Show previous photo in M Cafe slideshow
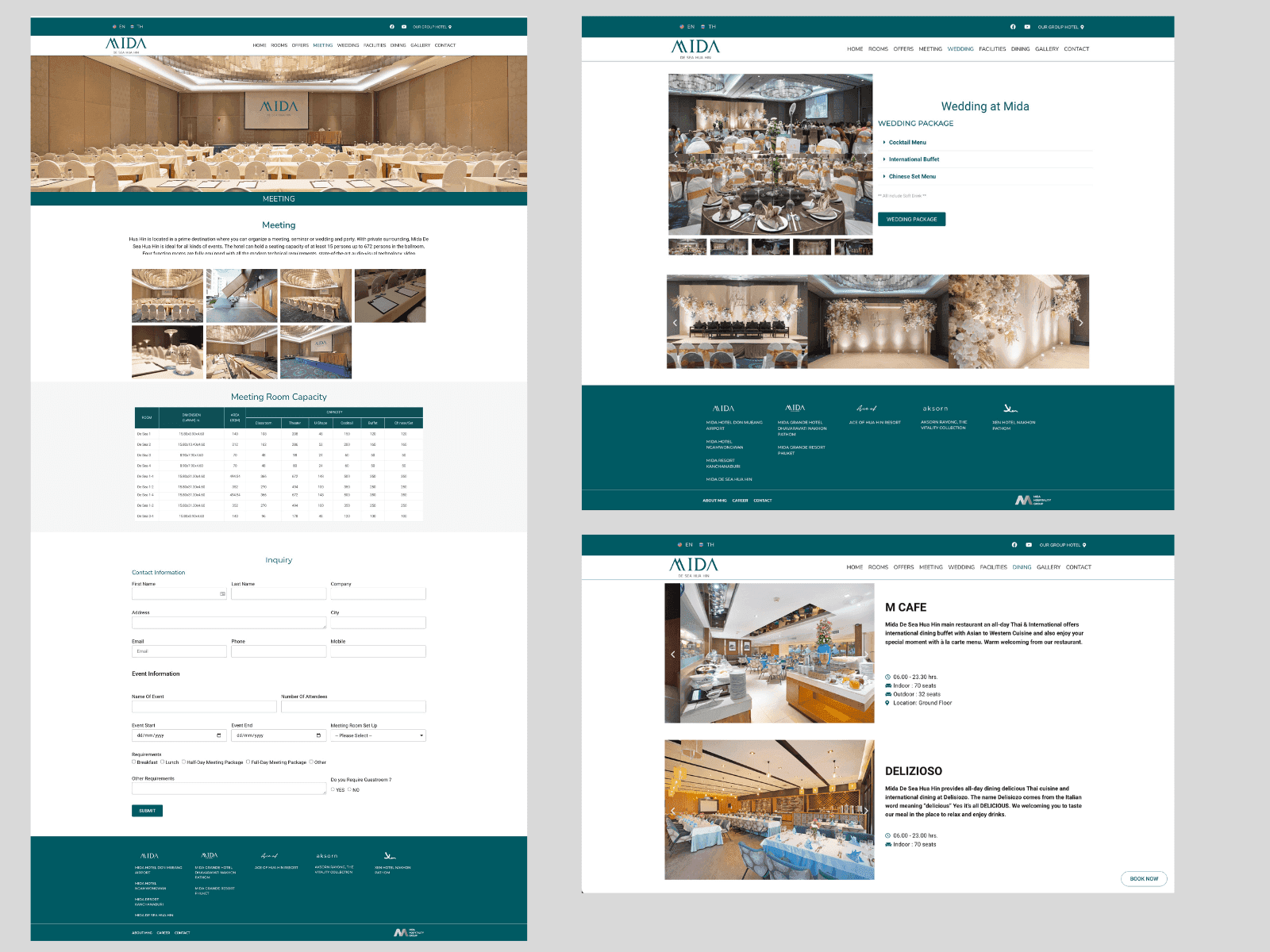The width and height of the screenshot is (1270, 952). click(x=673, y=654)
